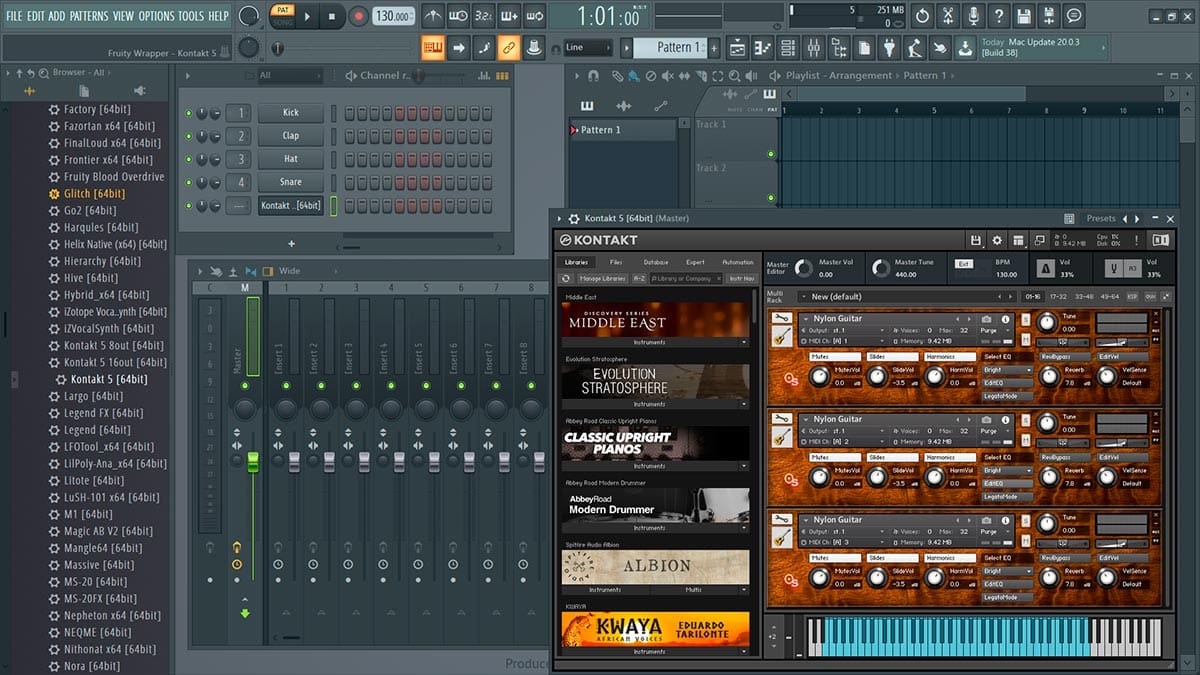Open the audio editor scissors icon

(947, 16)
